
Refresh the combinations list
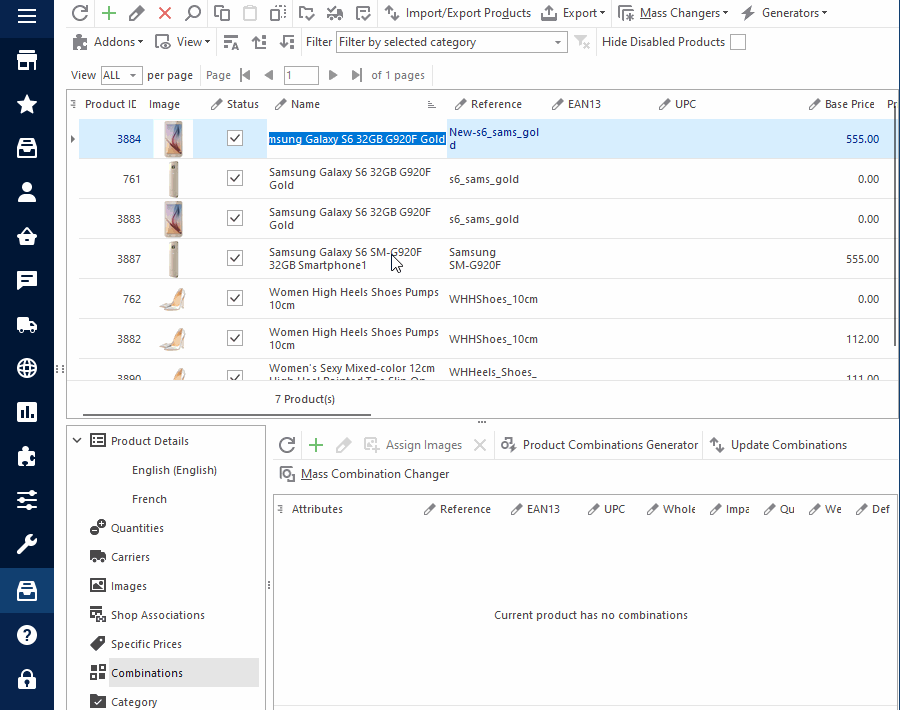tap(287, 445)
